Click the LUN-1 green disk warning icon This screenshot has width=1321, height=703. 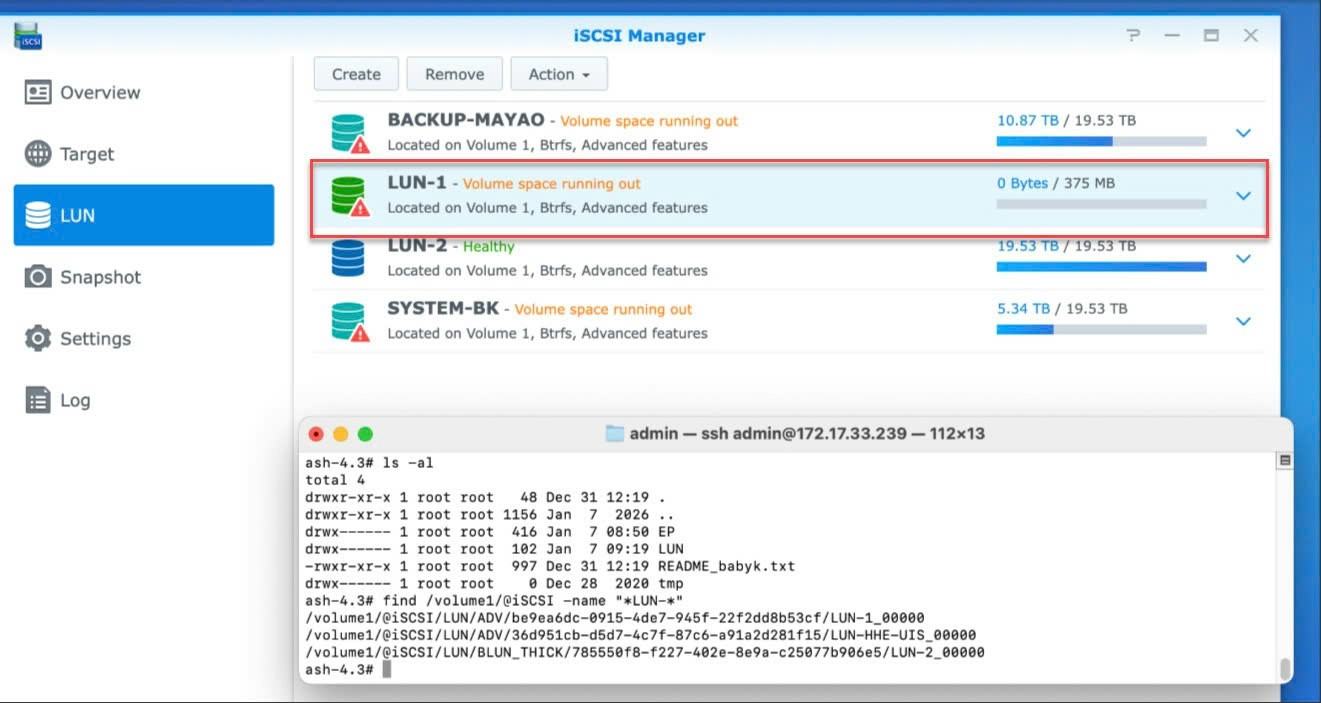tap(350, 196)
